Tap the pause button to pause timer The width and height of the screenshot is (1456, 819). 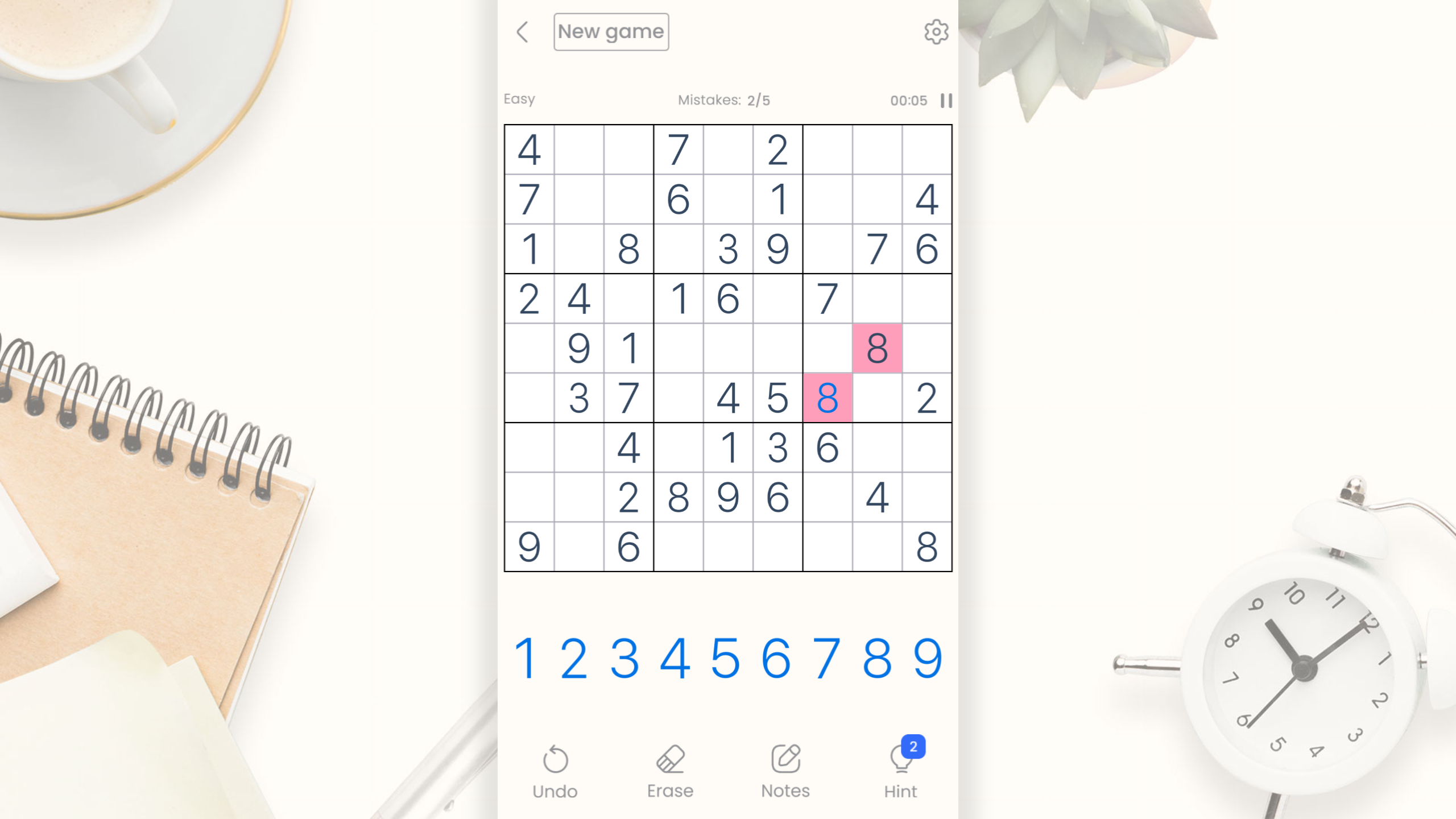pyautogui.click(x=946, y=99)
